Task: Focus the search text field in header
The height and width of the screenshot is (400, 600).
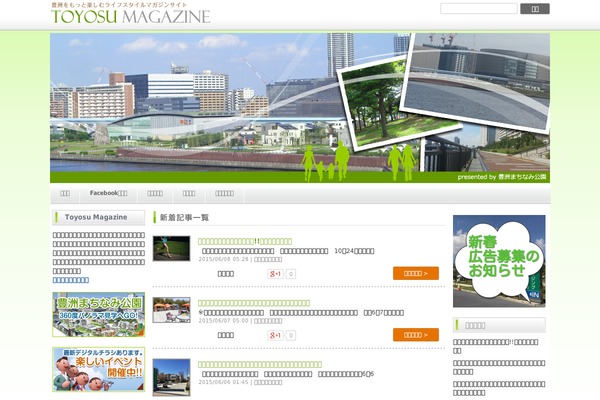Action: coord(479,9)
